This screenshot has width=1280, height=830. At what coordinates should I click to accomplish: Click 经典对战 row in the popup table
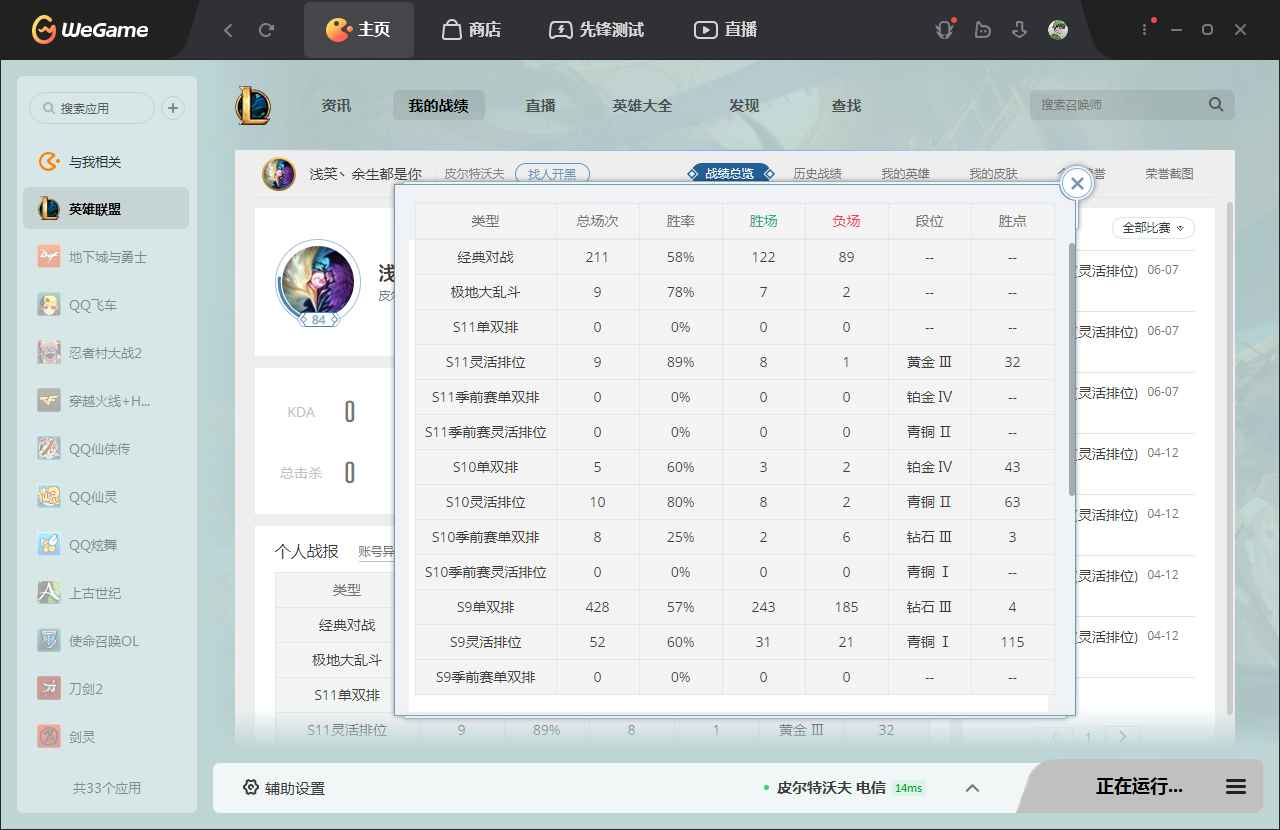(735, 257)
